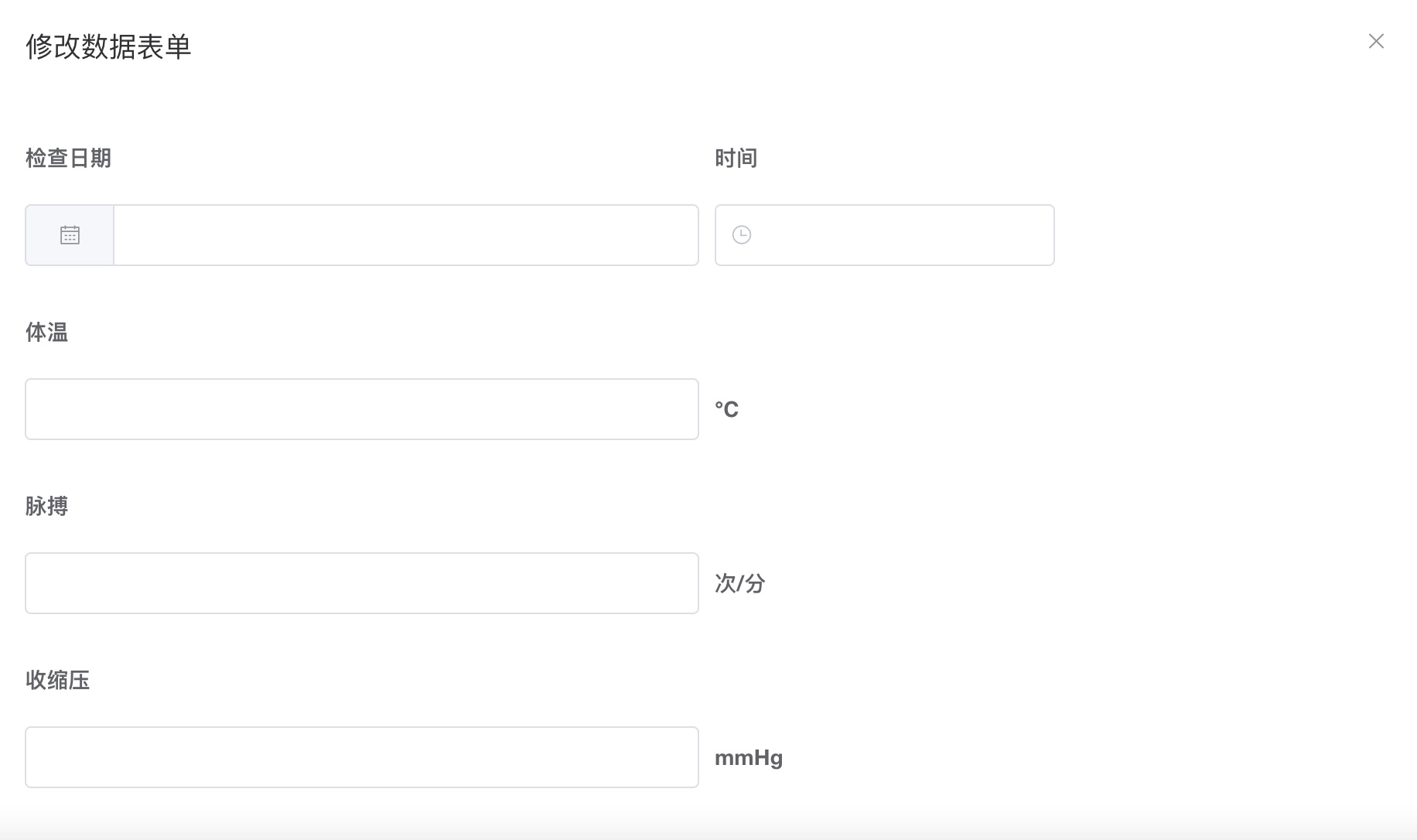Viewport: 1417px width, 840px height.
Task: Click the °C unit label
Action: pos(726,408)
